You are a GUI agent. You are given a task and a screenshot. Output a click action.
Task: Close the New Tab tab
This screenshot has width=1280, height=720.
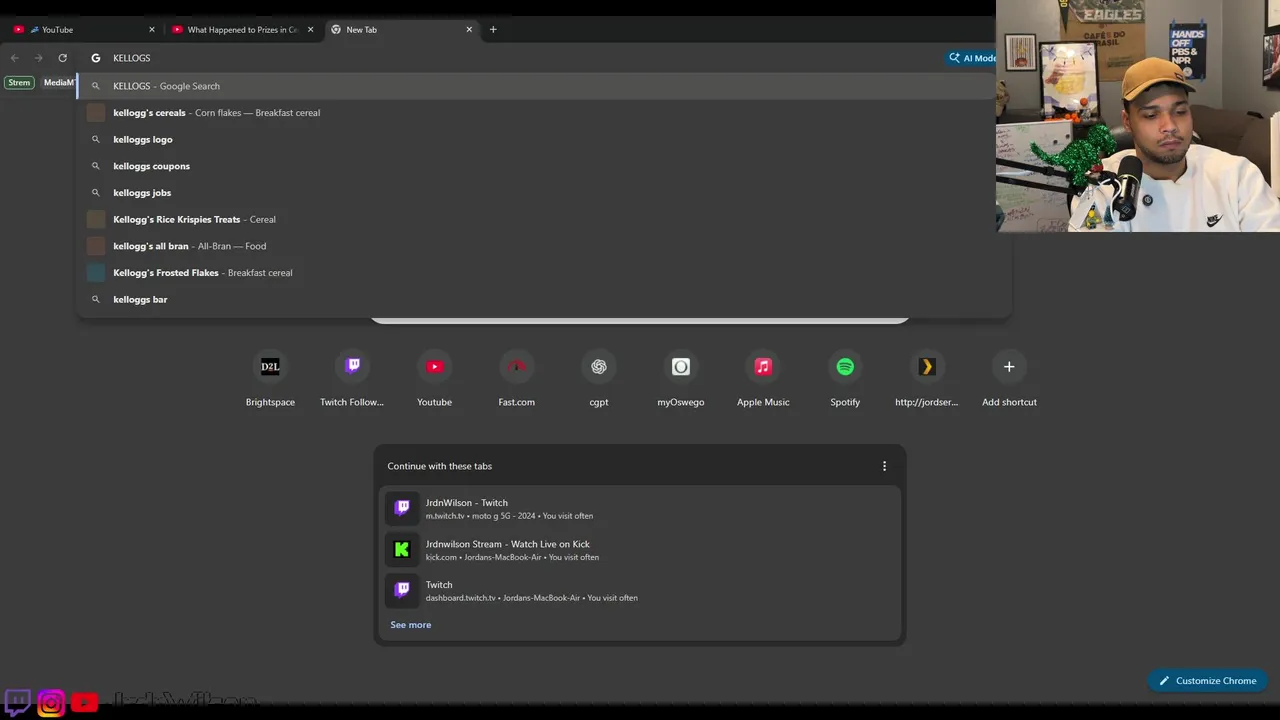(469, 29)
